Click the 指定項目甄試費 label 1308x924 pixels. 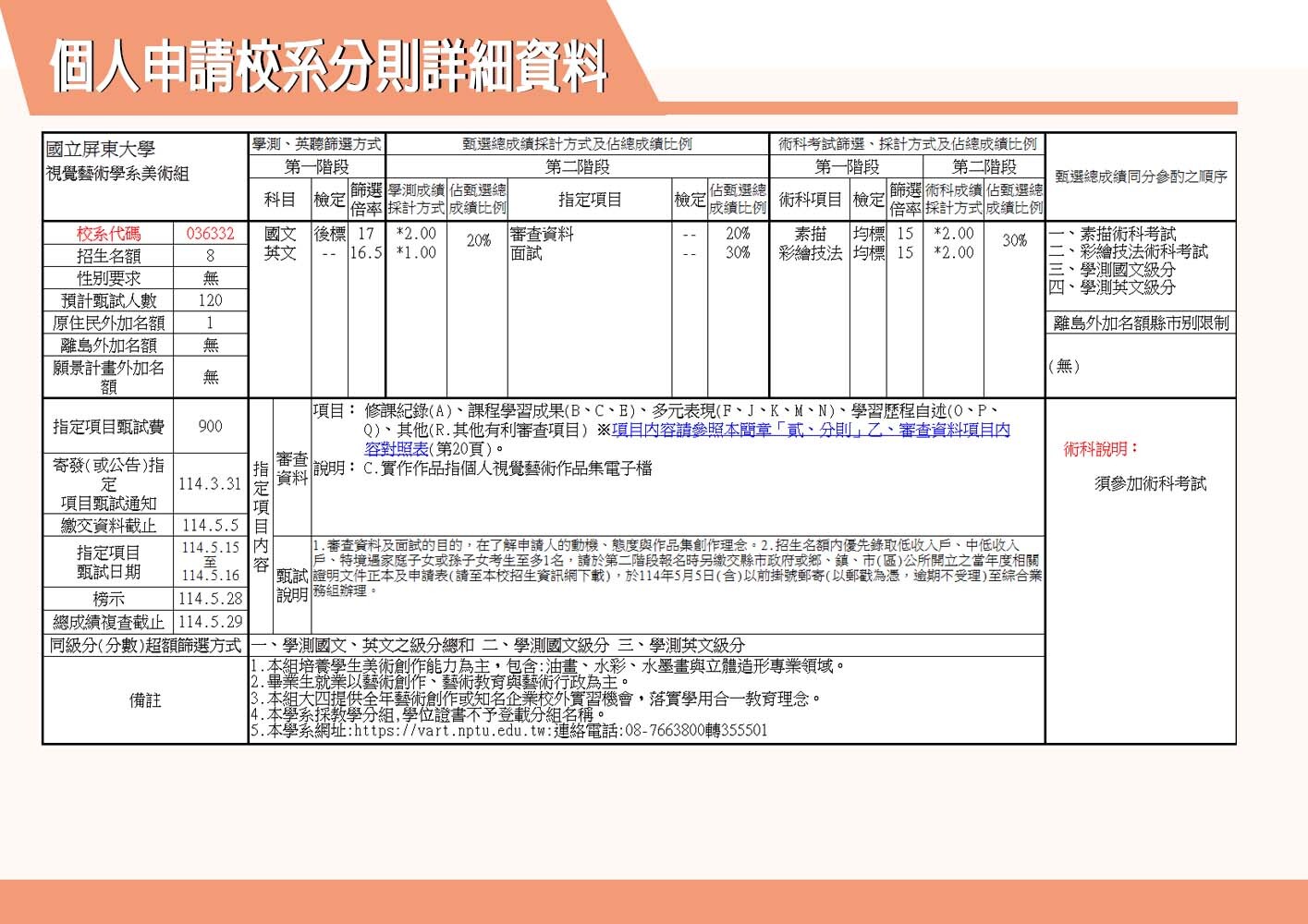[108, 426]
